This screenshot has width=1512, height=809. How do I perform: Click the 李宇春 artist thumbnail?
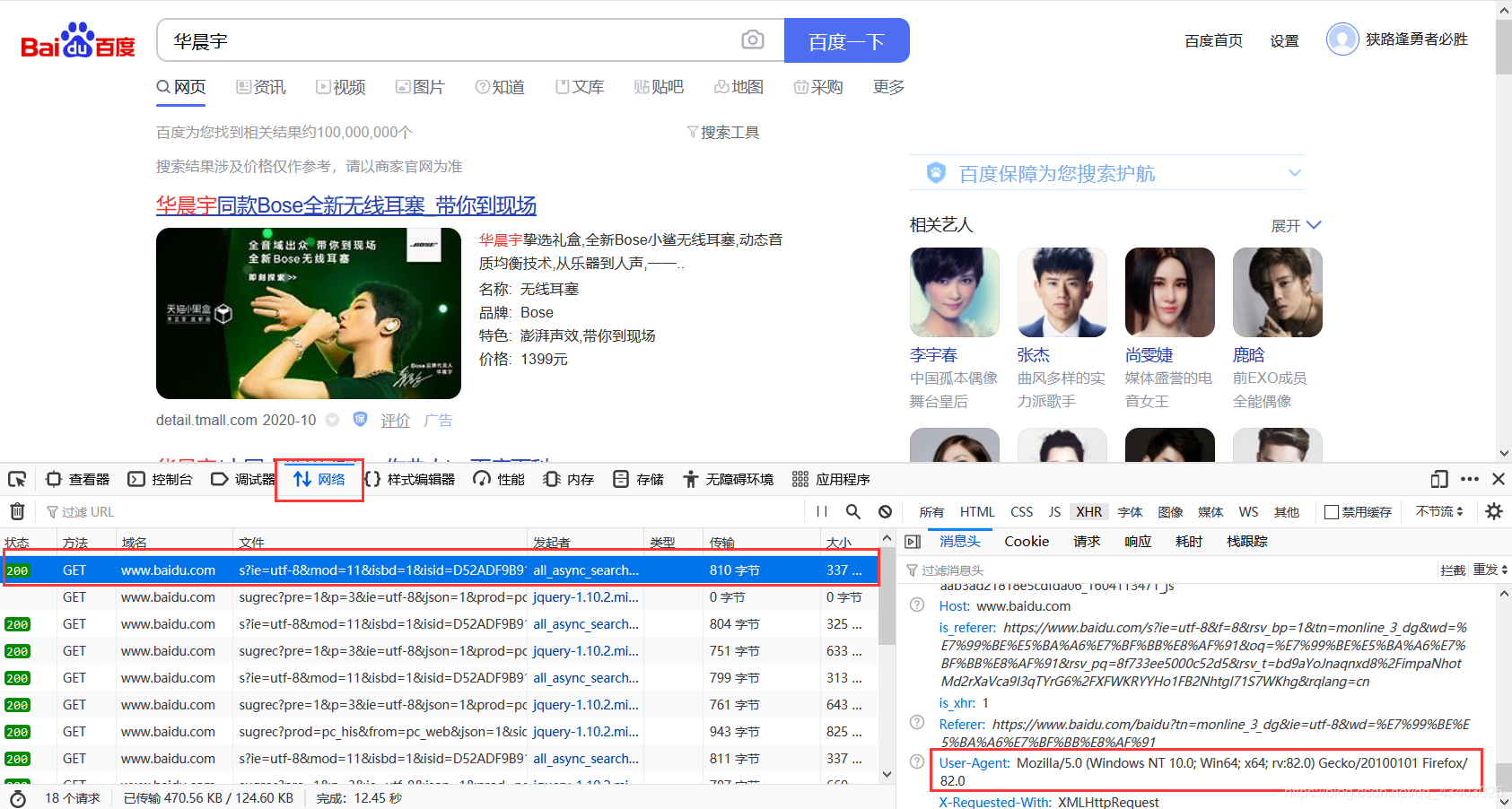tap(955, 292)
